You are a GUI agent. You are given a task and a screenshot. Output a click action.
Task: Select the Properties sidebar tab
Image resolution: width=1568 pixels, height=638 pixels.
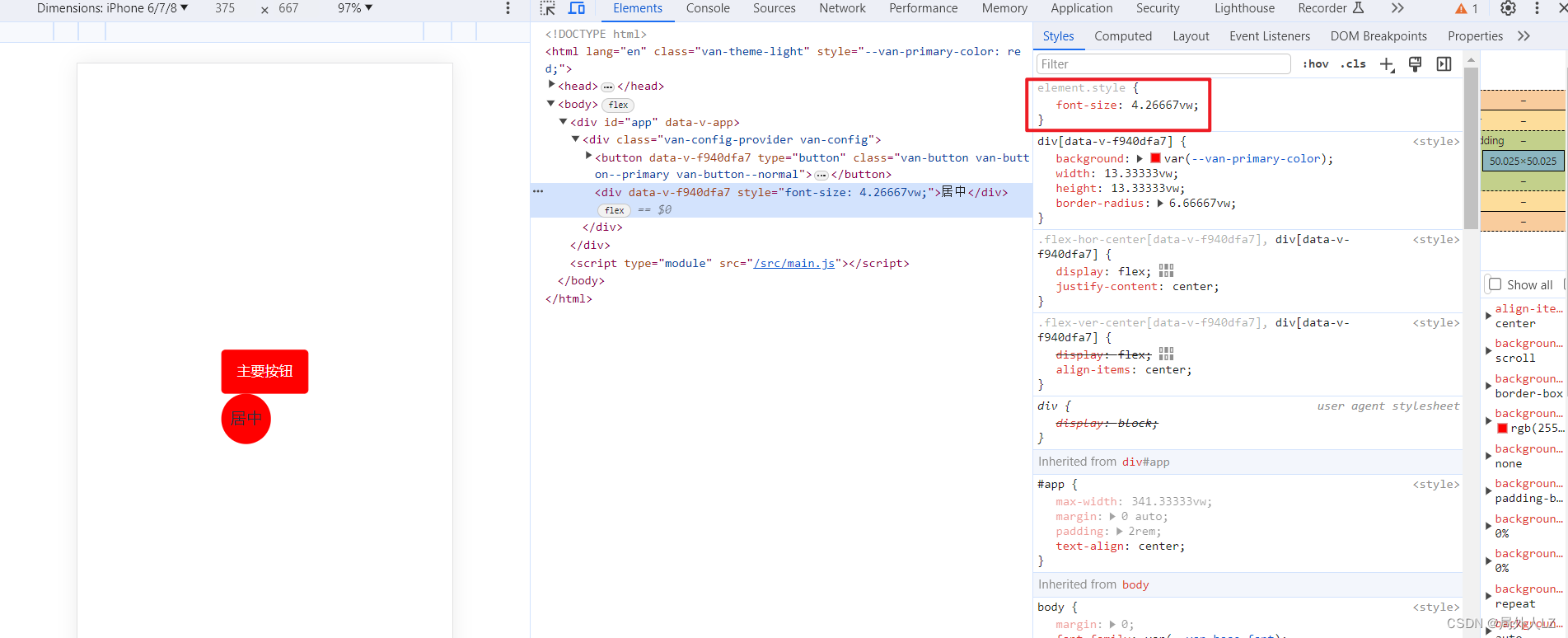(x=1475, y=36)
